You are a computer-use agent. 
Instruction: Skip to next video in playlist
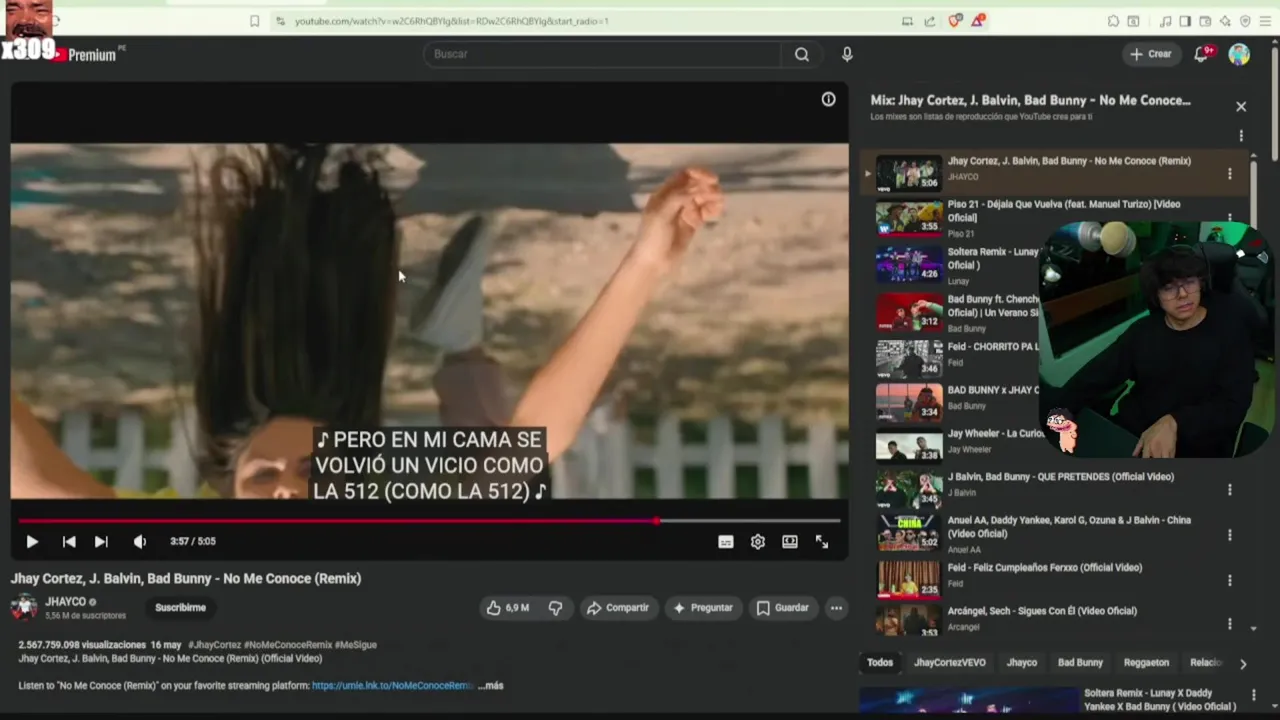point(101,541)
